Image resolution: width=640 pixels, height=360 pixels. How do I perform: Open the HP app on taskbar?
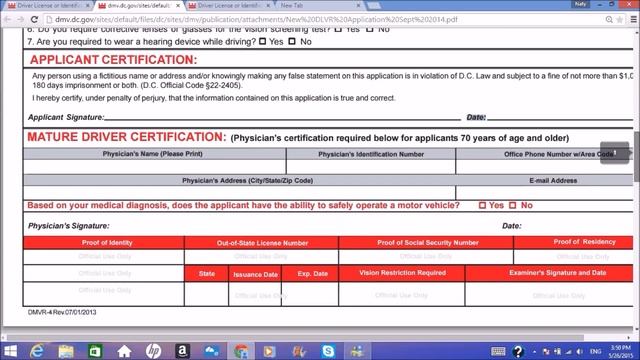pyautogui.click(x=153, y=351)
